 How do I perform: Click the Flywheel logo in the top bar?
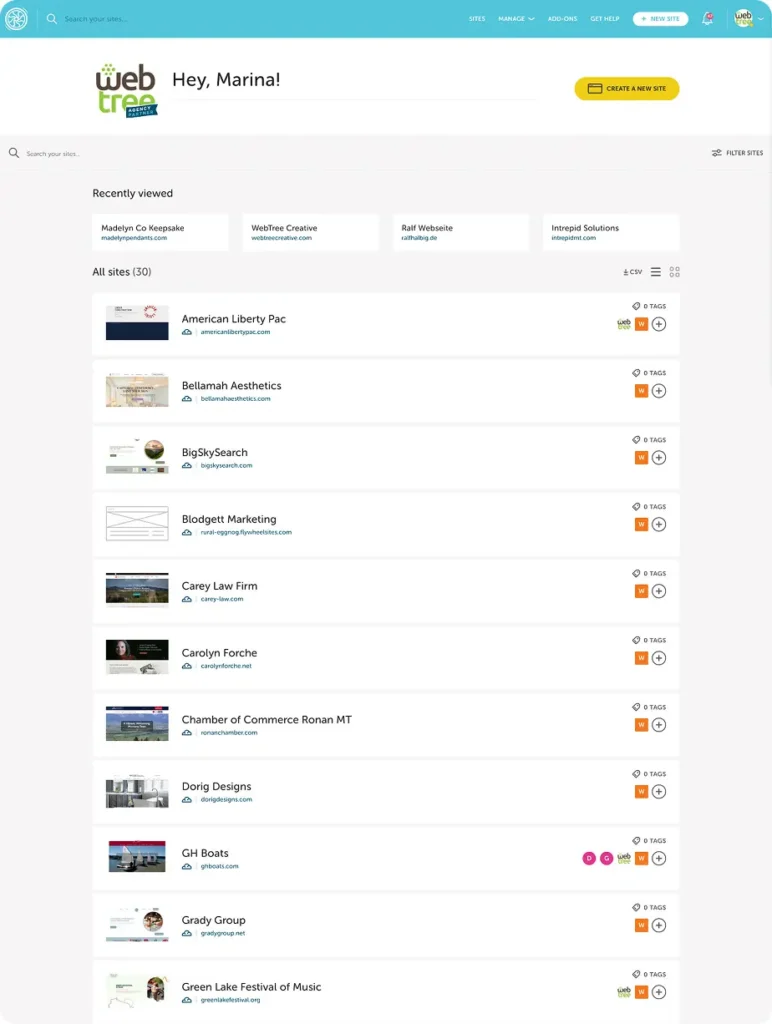pyautogui.click(x=16, y=19)
